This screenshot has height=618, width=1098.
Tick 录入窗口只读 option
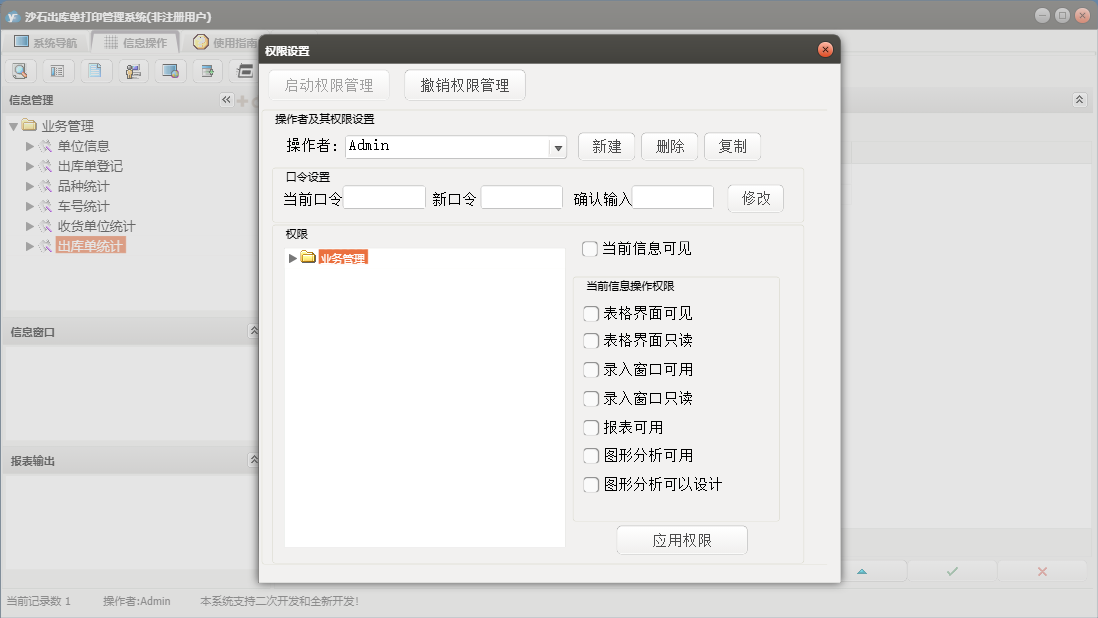coord(591,399)
